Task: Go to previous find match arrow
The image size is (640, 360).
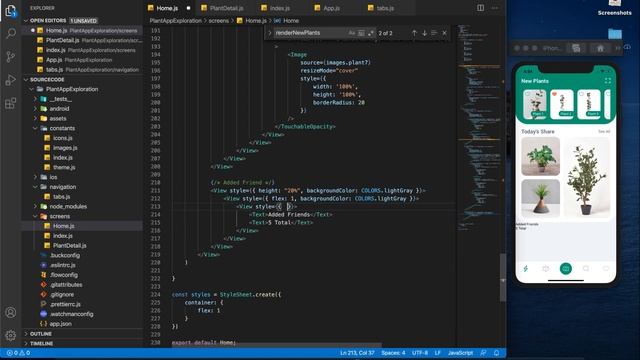Action: pyautogui.click(x=414, y=33)
